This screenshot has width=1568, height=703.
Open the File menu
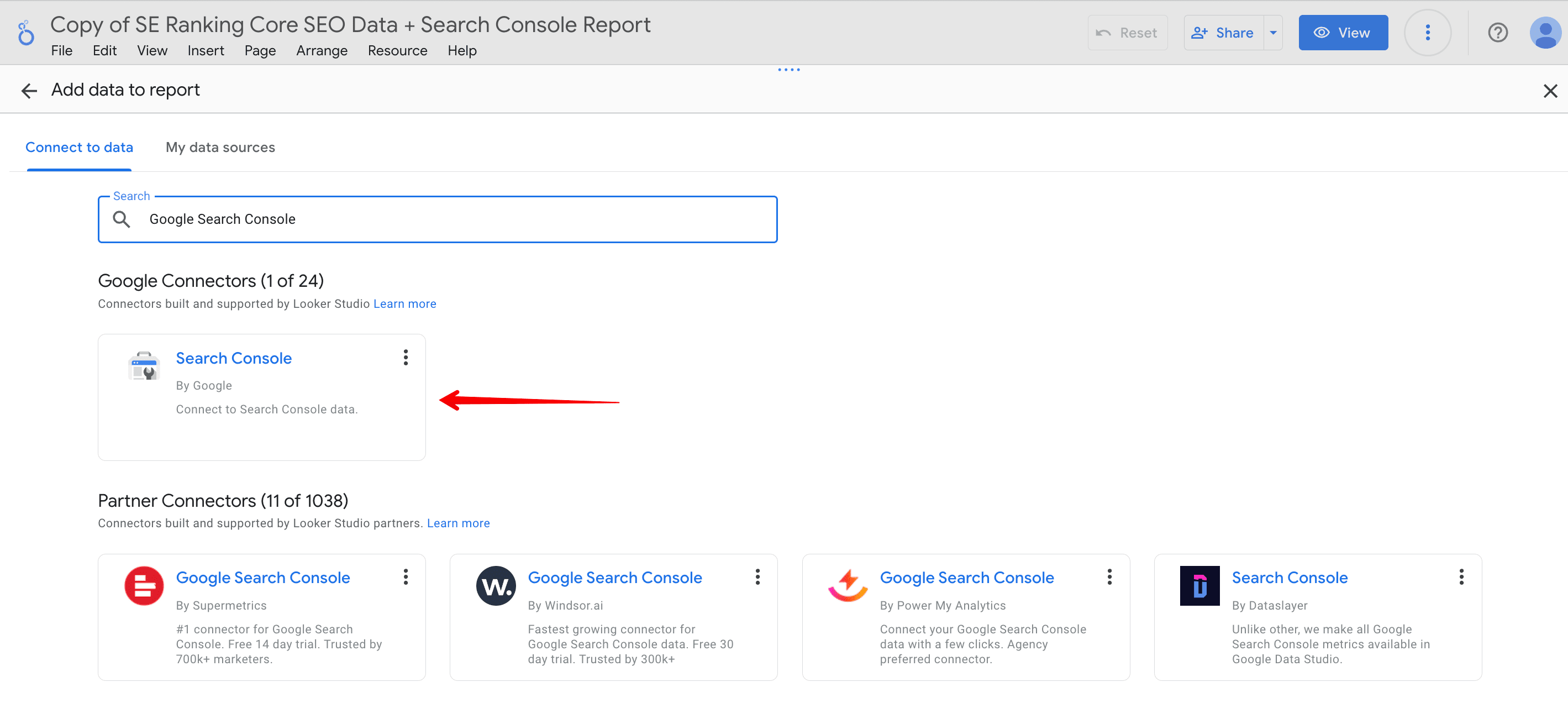[x=61, y=50]
